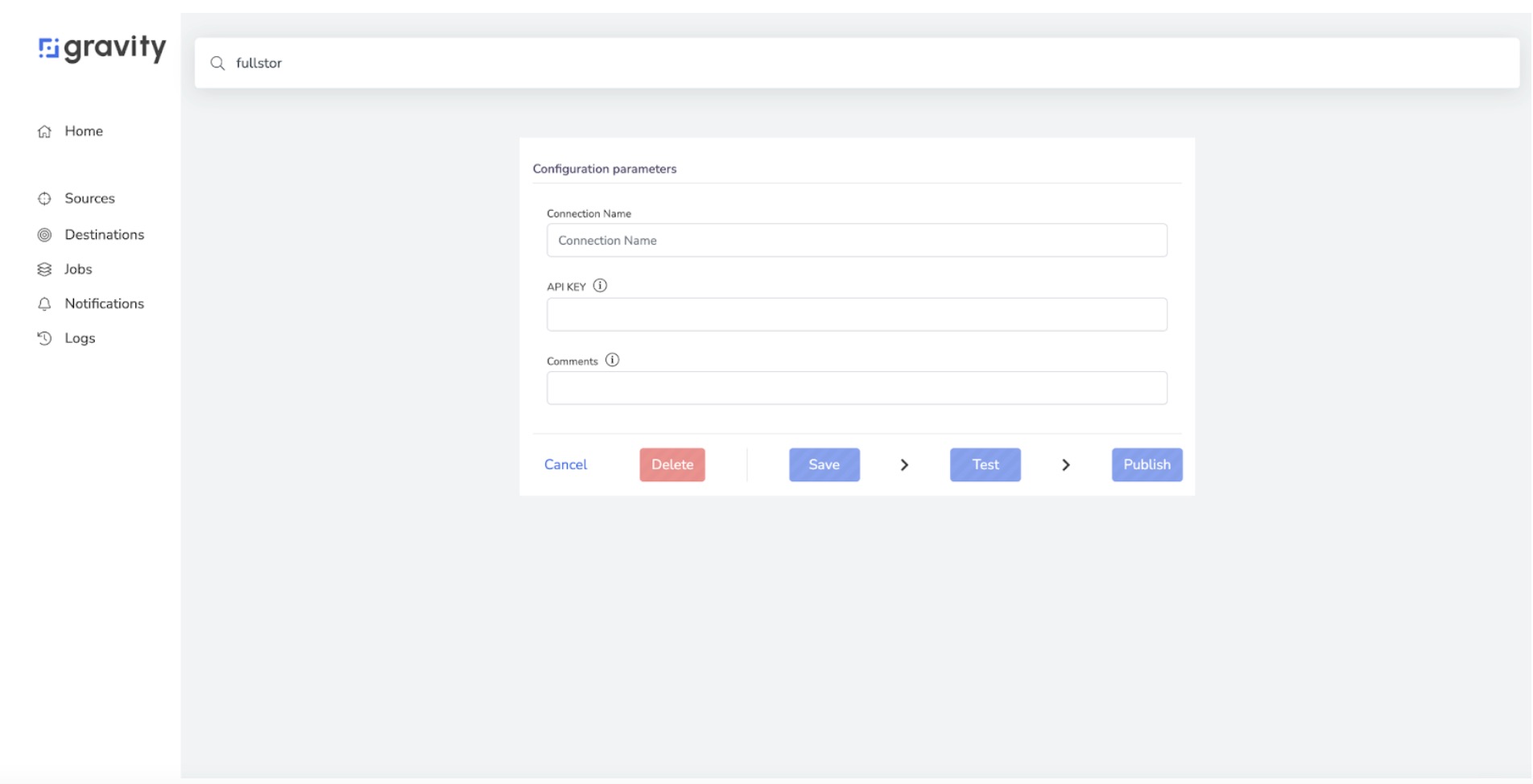Click the Notifications bell icon
This screenshot has width=1533, height=784.
pos(44,303)
